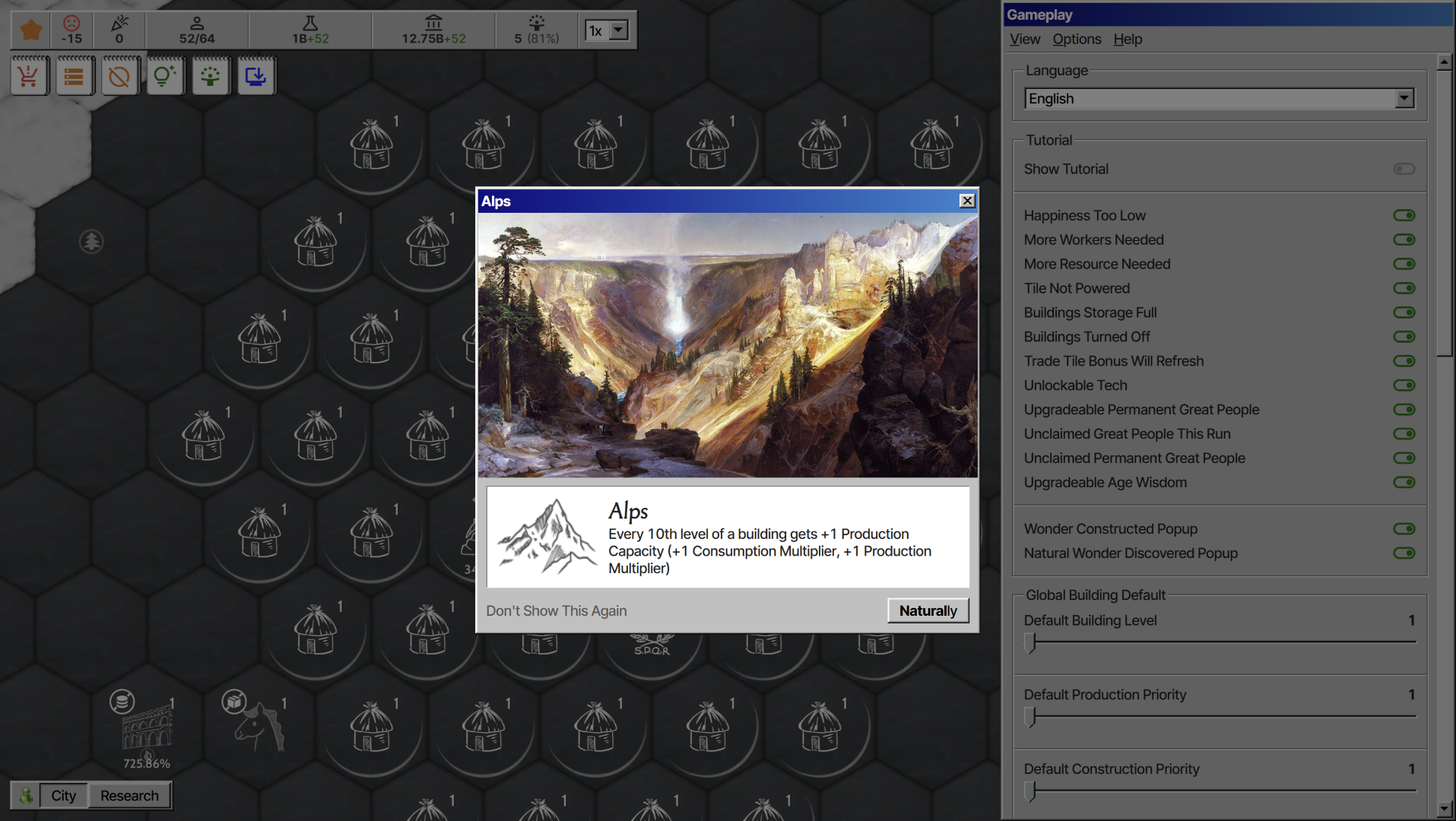This screenshot has width=1456, height=821.
Task: Click the Alps landscape painting
Action: [728, 345]
